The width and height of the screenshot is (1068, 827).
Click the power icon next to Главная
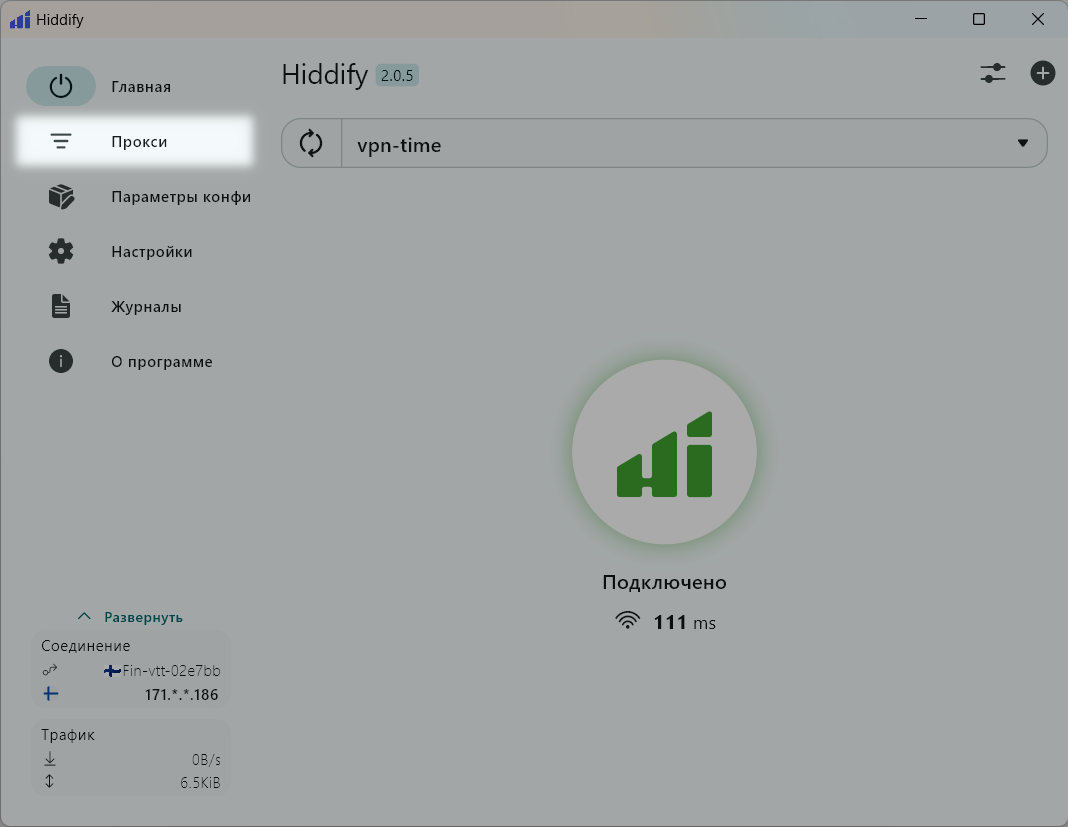pos(61,87)
